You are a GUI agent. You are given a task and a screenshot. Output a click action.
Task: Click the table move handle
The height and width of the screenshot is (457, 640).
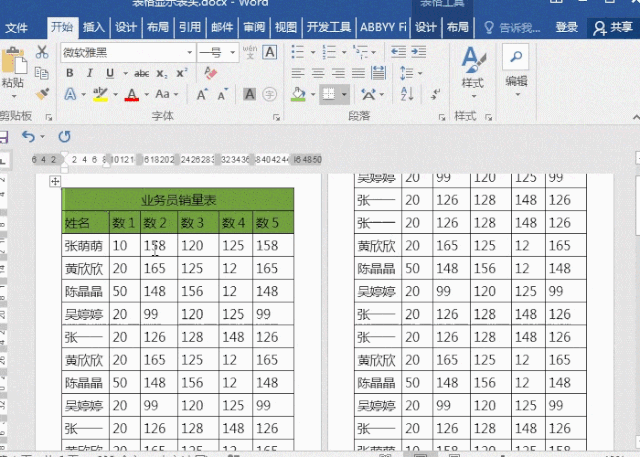[x=55, y=181]
